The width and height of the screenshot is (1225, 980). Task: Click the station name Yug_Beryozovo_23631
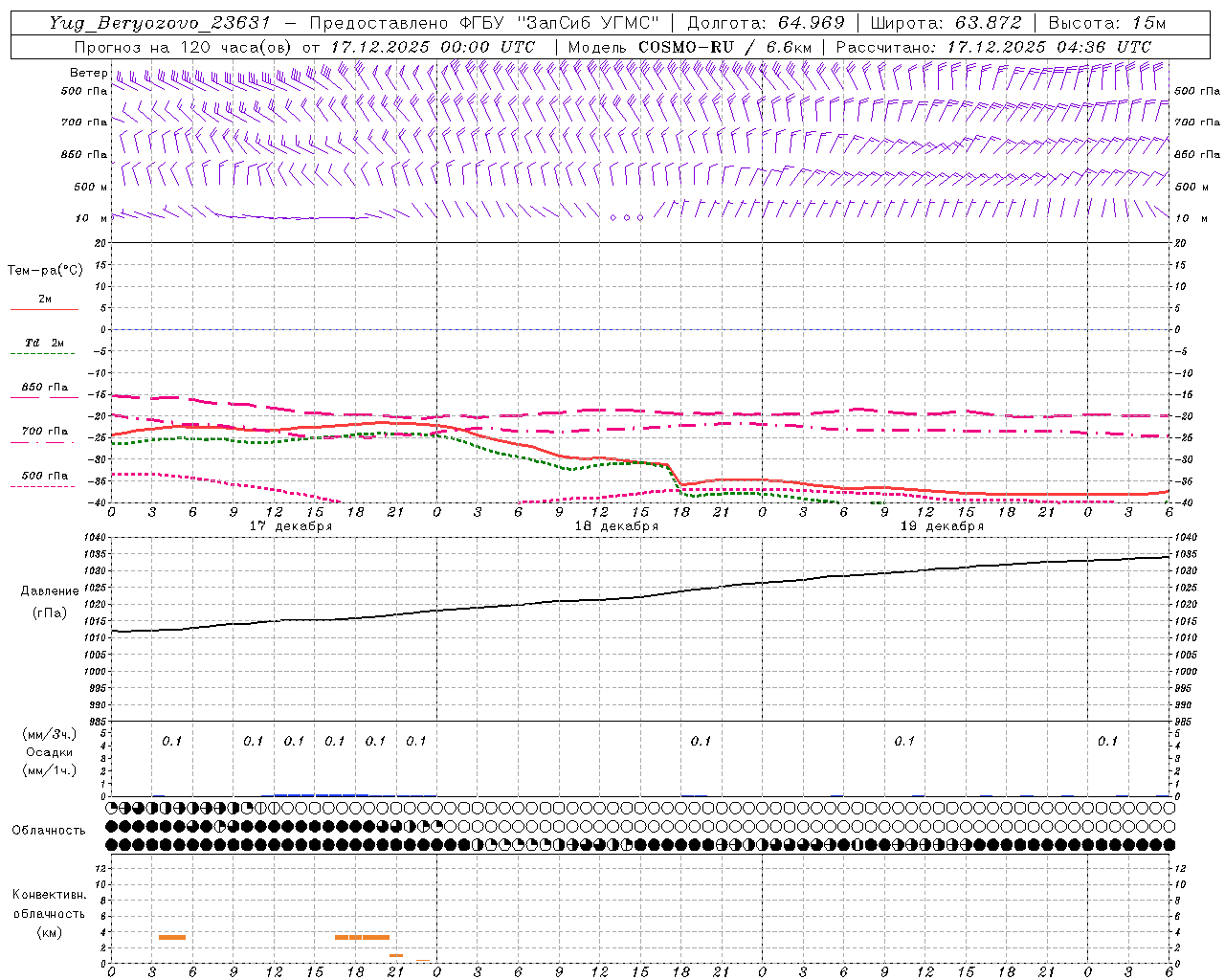tap(159, 23)
